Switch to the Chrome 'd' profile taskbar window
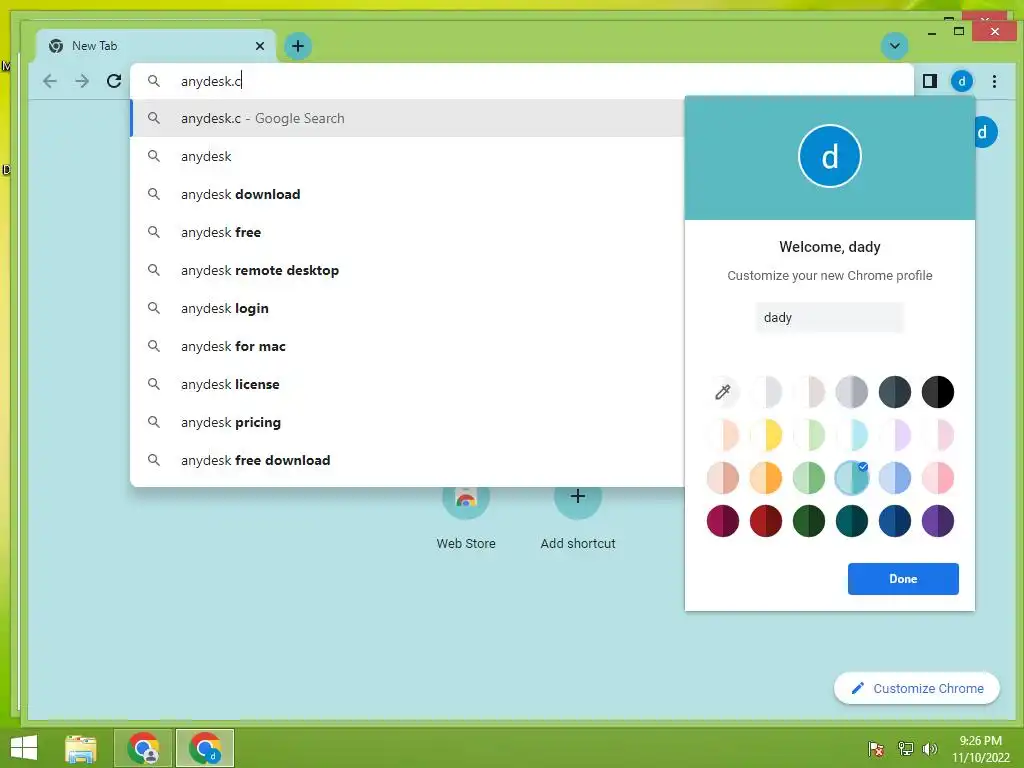This screenshot has width=1024, height=768. click(x=204, y=748)
